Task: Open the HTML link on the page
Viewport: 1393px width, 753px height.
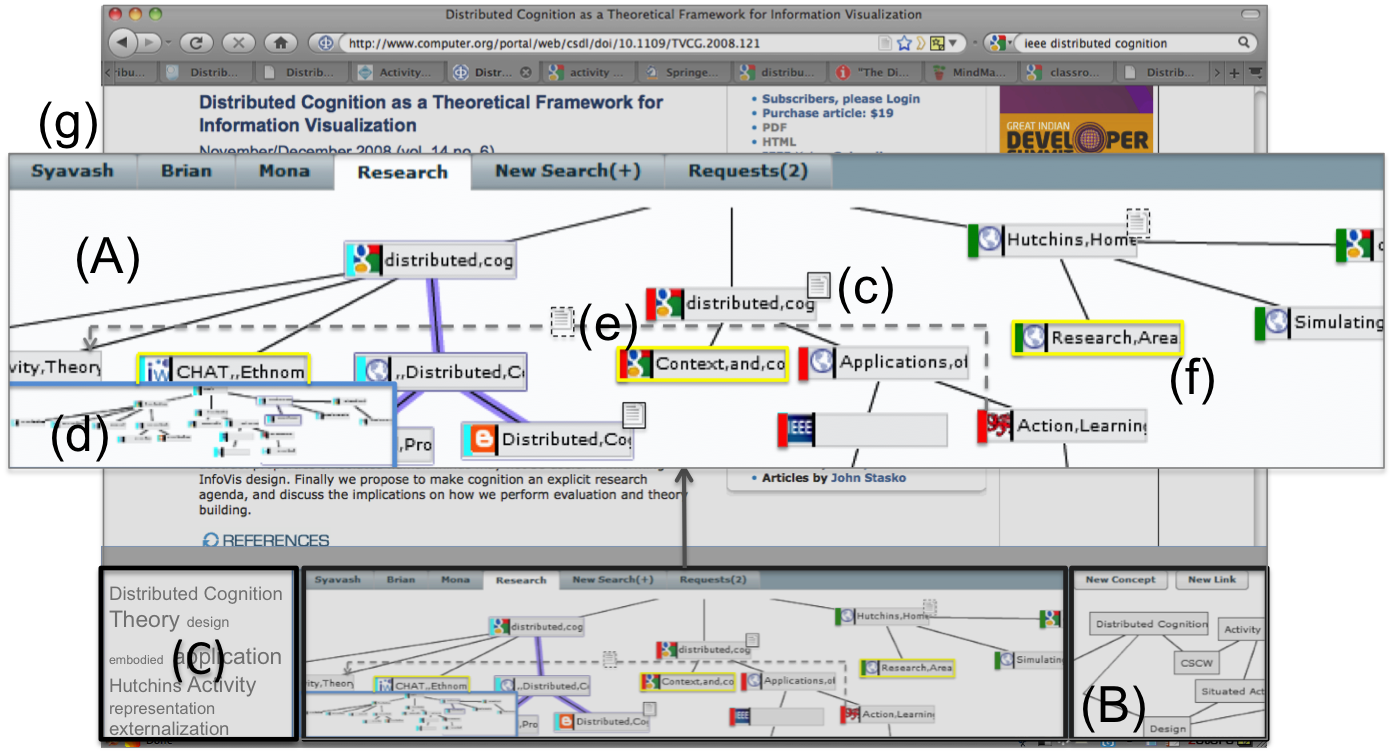Action: point(779,142)
